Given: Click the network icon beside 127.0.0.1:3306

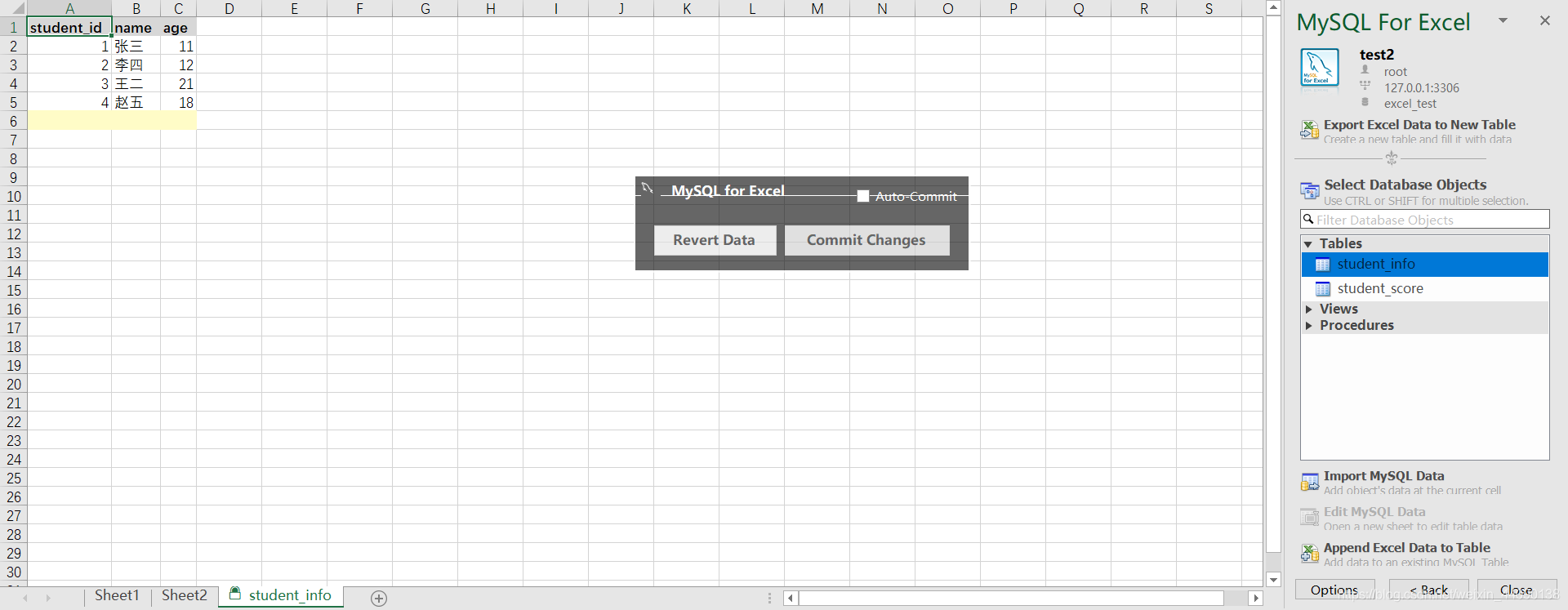Looking at the screenshot, I should tap(1365, 86).
